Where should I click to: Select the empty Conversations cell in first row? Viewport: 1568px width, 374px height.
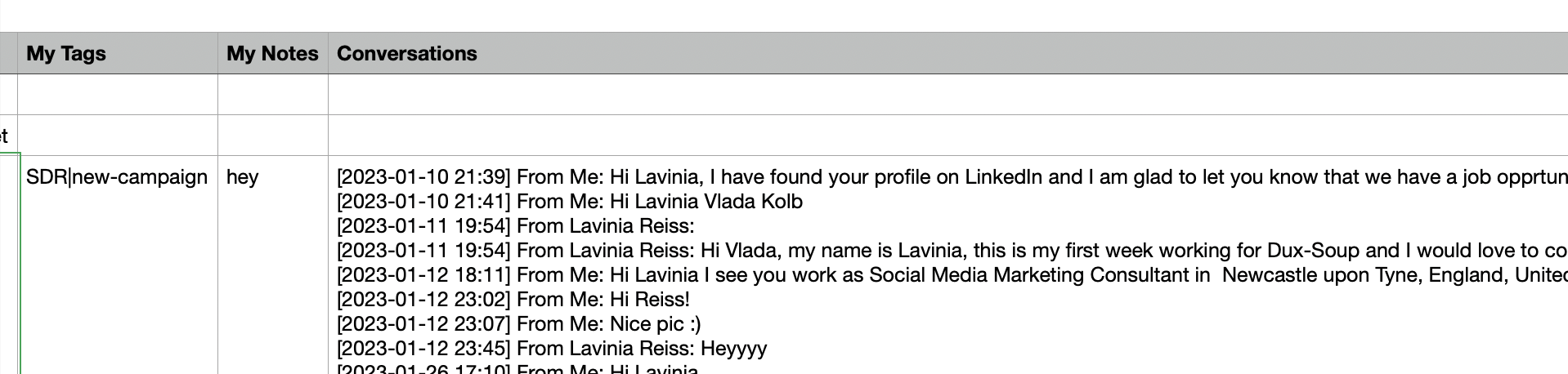948,95
